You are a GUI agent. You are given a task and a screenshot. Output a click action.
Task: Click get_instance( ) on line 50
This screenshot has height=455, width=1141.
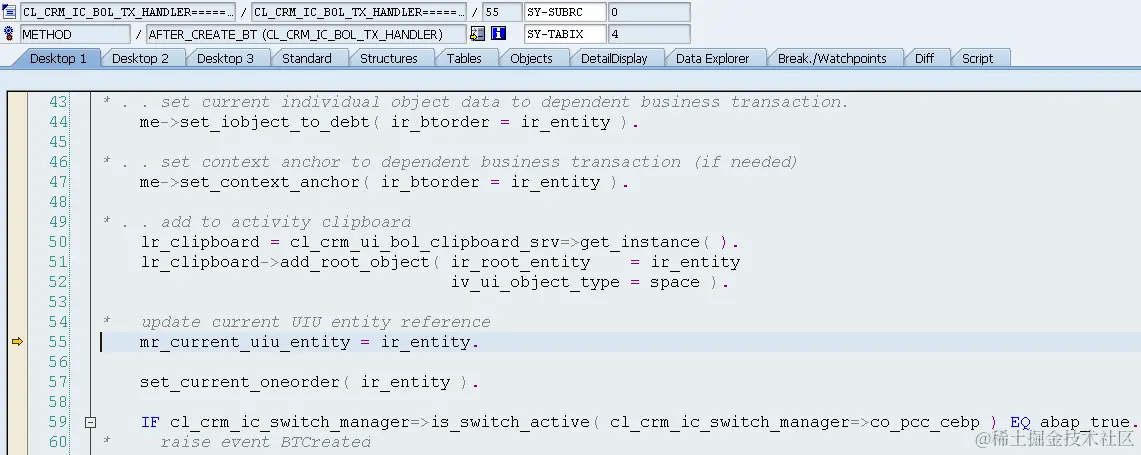(x=649, y=242)
